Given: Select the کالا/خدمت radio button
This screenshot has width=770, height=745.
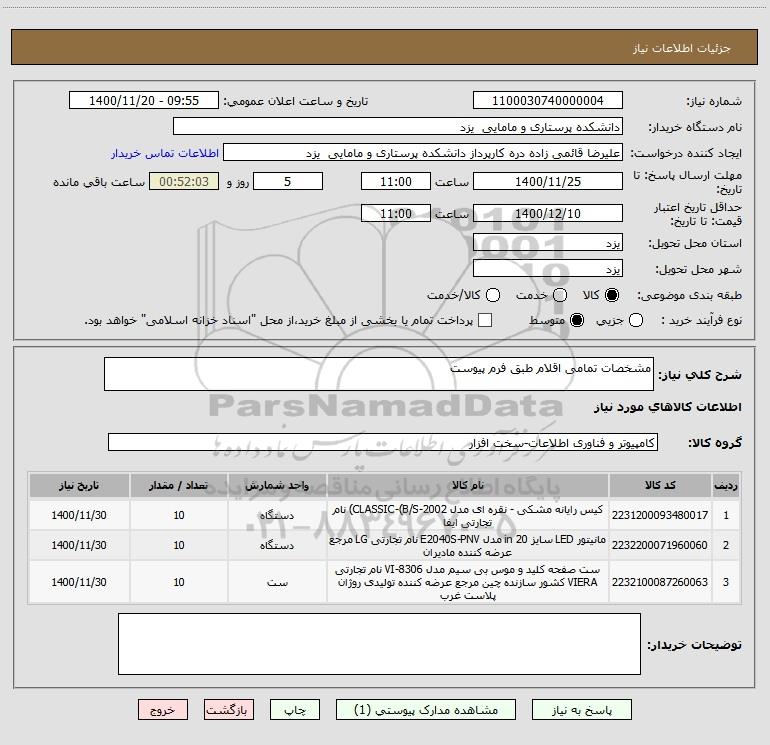Looking at the screenshot, I should (493, 295).
